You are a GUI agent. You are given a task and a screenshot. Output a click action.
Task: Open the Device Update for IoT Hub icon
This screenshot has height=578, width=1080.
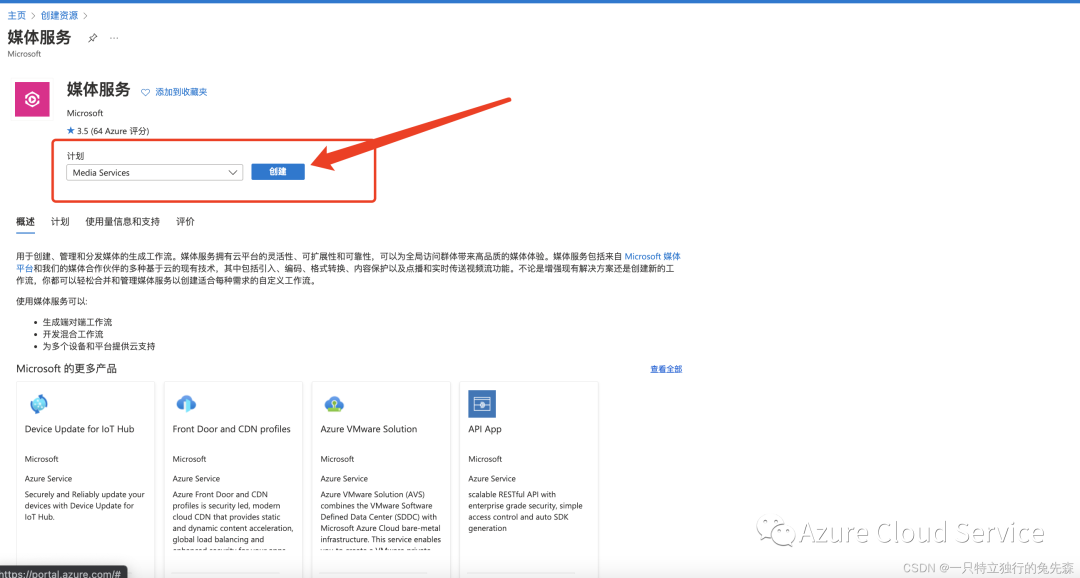(39, 404)
